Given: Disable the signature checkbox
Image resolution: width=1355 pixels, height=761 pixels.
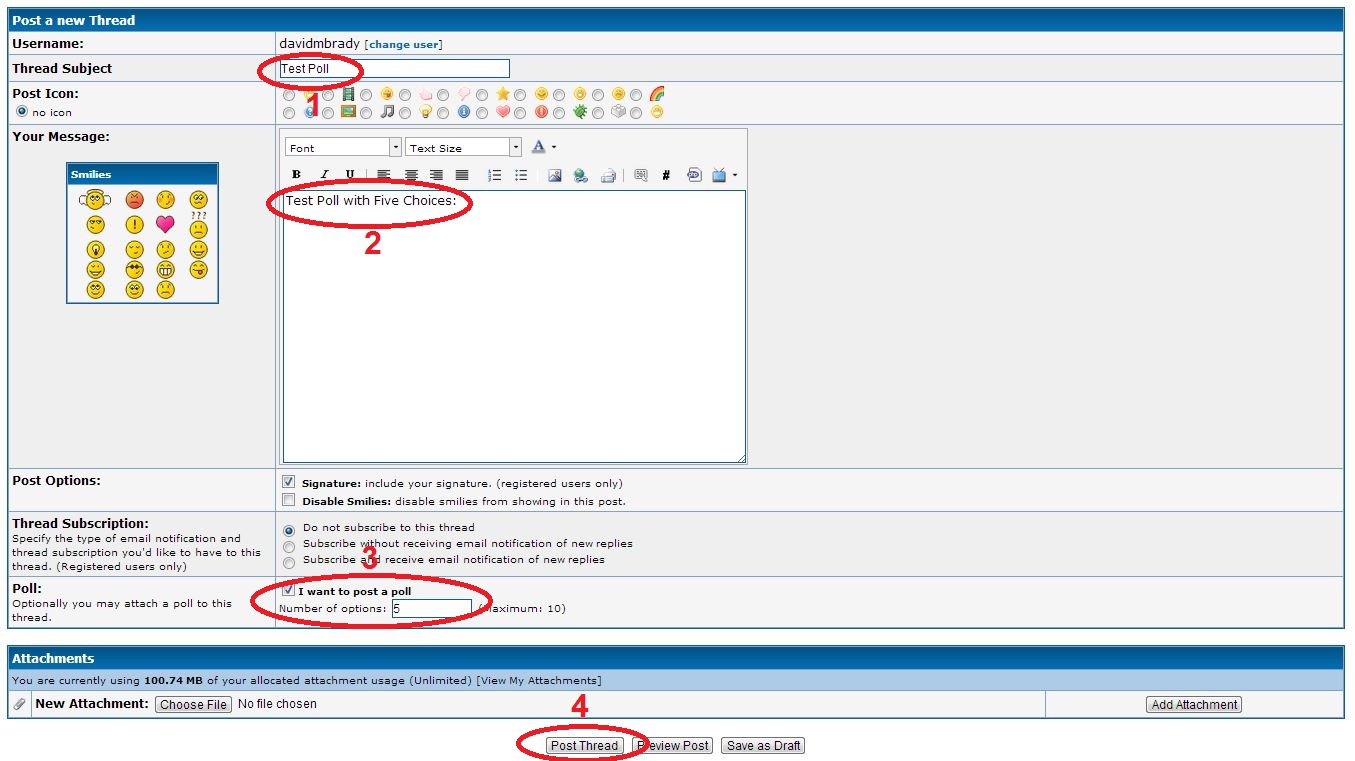Looking at the screenshot, I should (289, 482).
